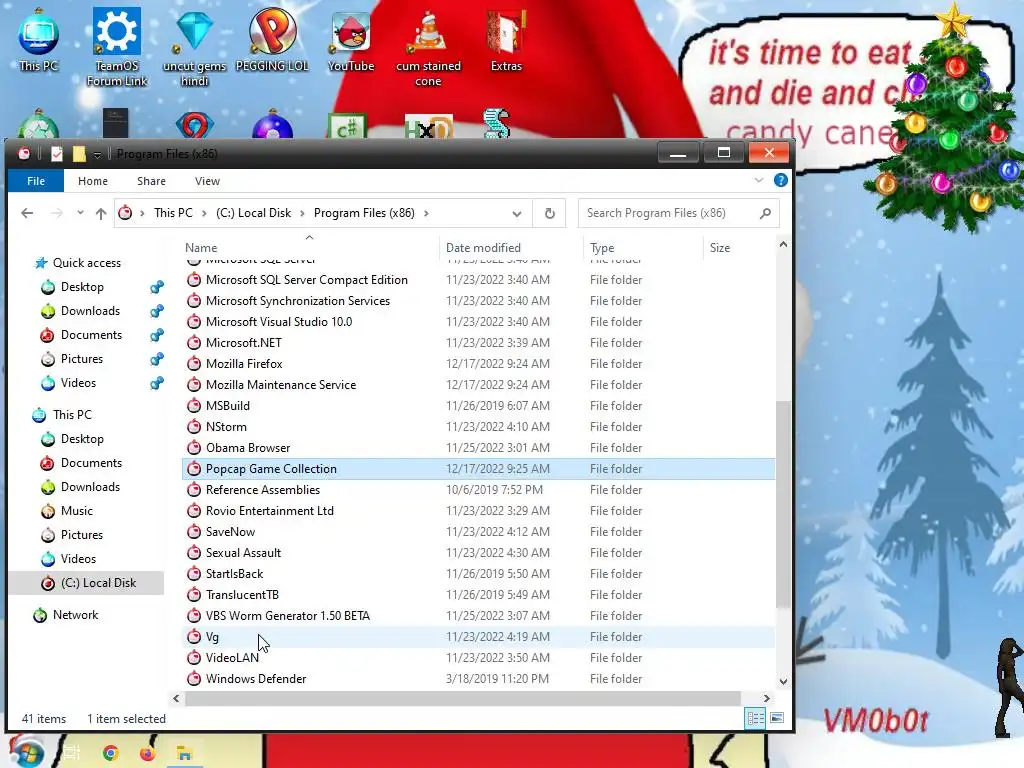Select Quick access in navigation pane
The height and width of the screenshot is (768, 1024).
(x=87, y=263)
